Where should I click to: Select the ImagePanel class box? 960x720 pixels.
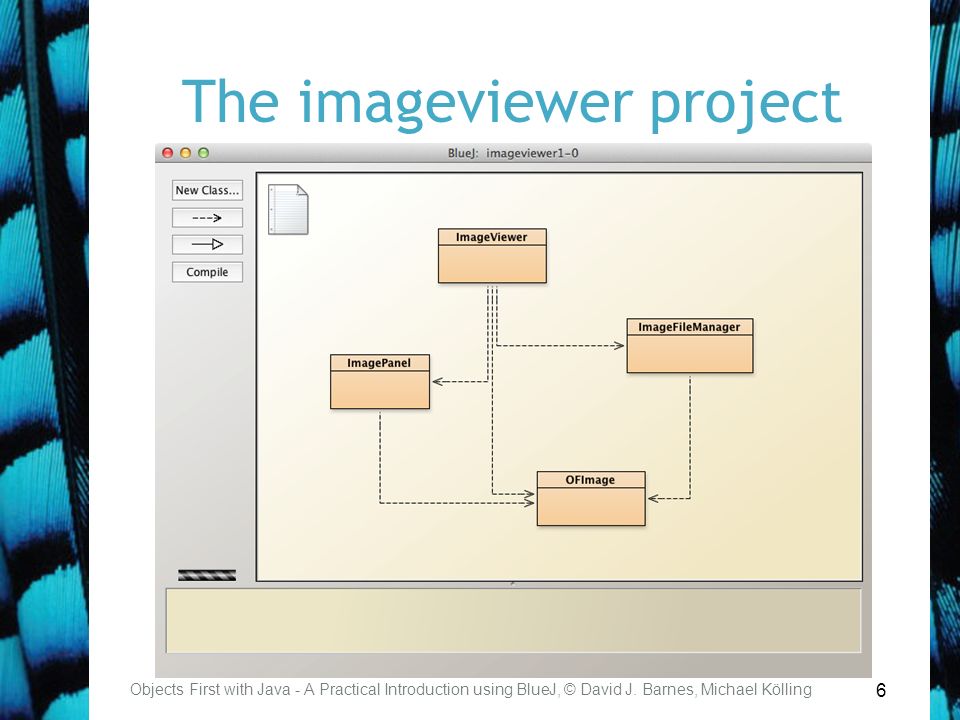tap(380, 381)
